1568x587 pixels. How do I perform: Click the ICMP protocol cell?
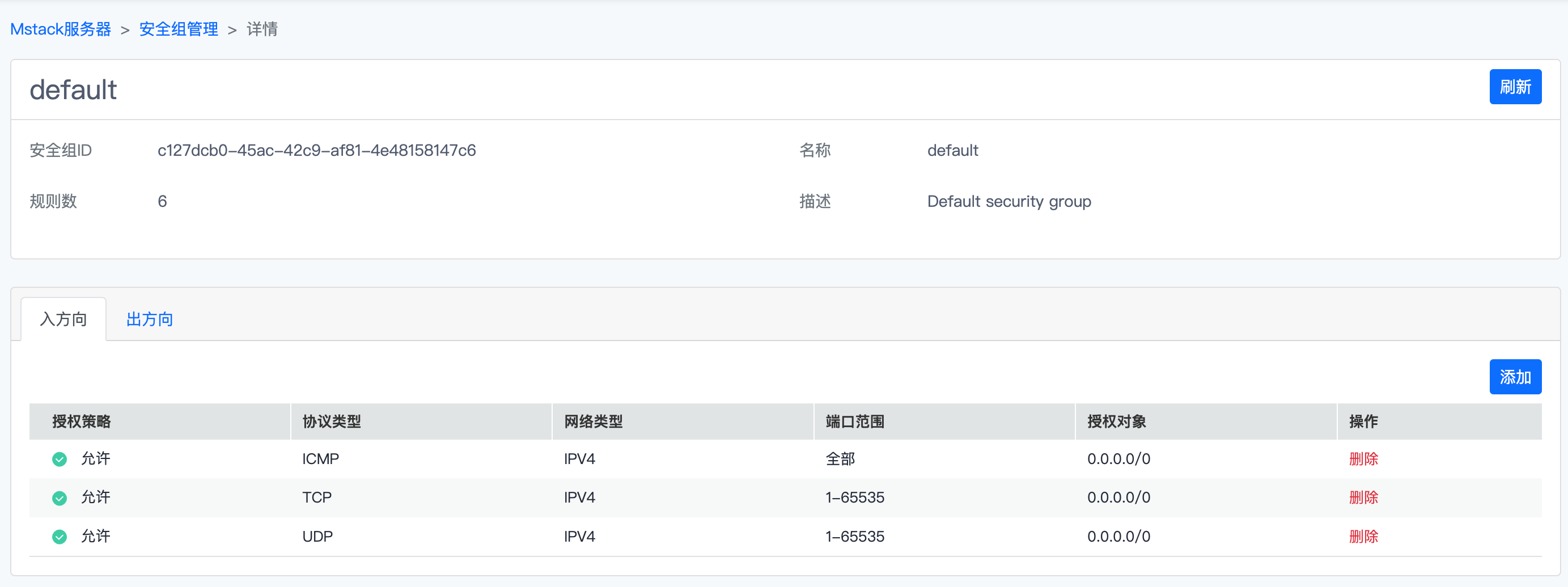click(x=321, y=460)
